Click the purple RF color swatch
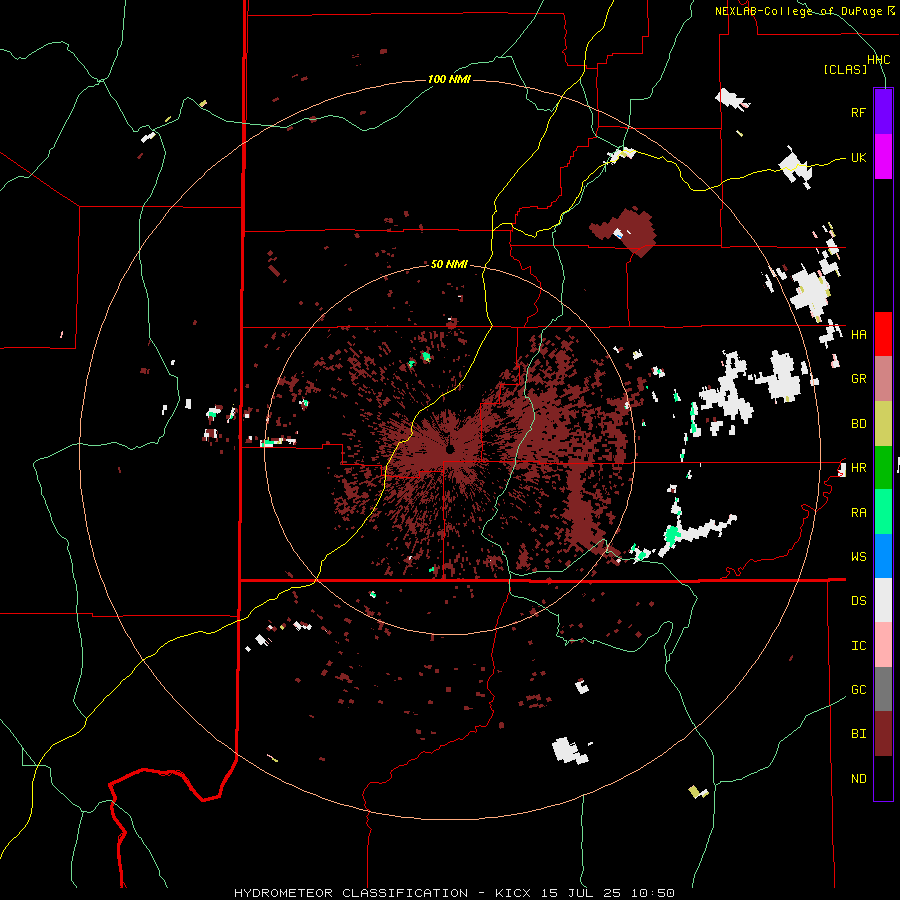 click(x=883, y=111)
